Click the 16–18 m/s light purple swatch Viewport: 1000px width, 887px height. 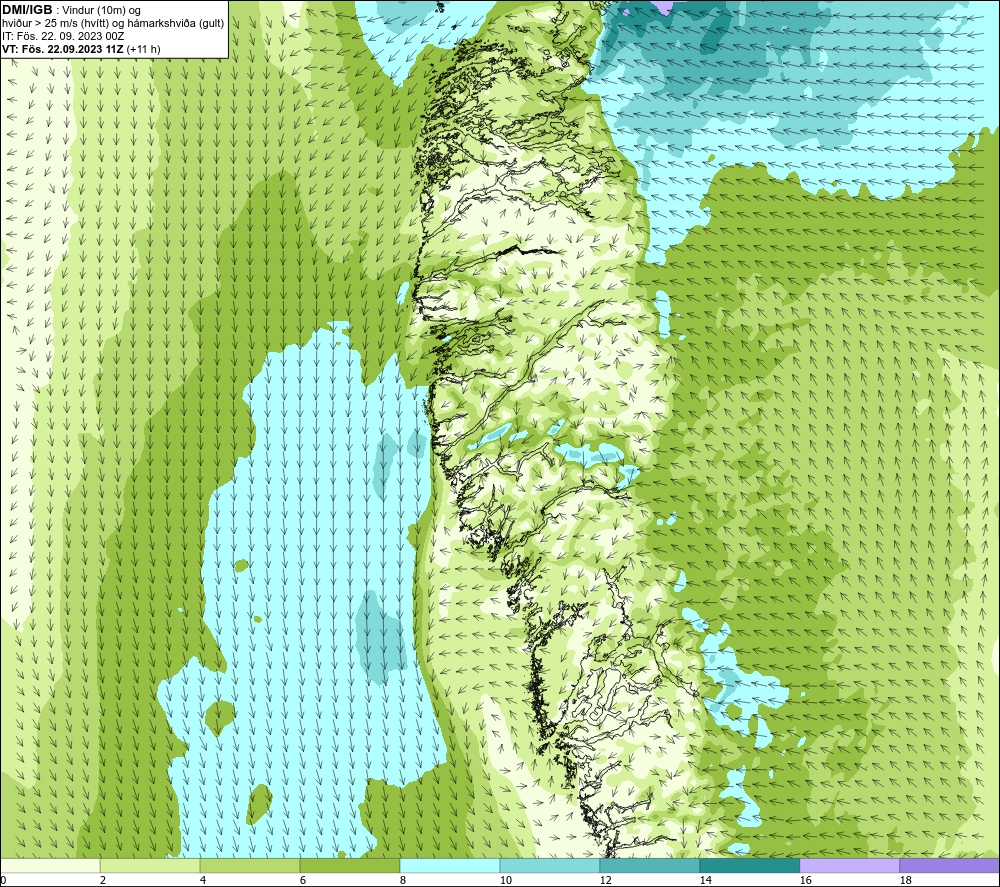849,865
